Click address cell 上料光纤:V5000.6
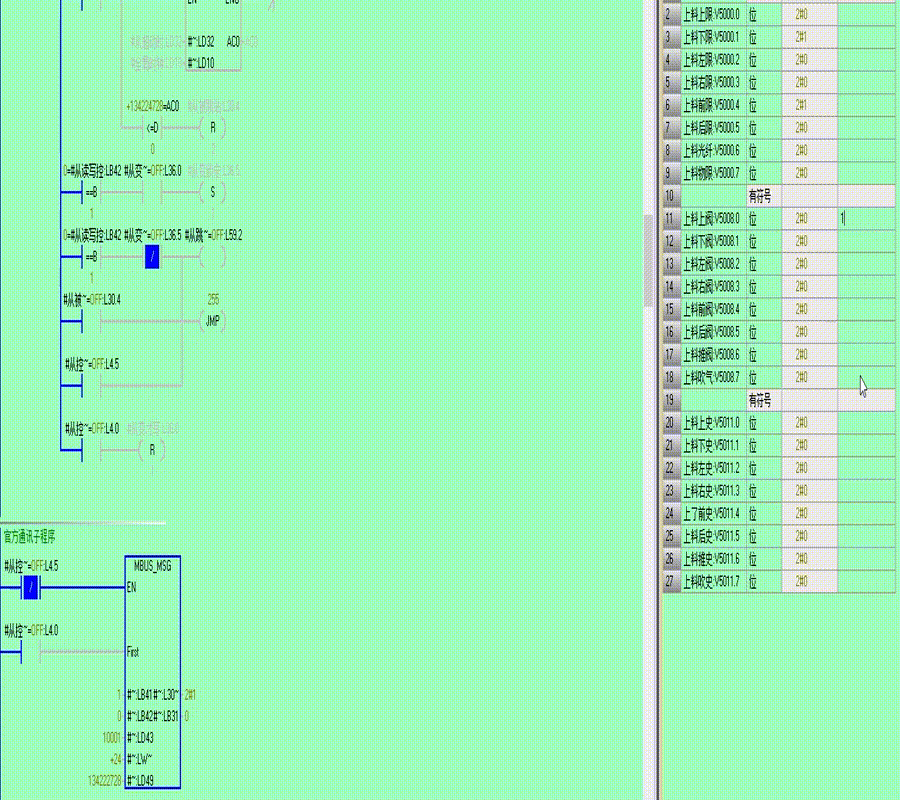 (x=713, y=150)
